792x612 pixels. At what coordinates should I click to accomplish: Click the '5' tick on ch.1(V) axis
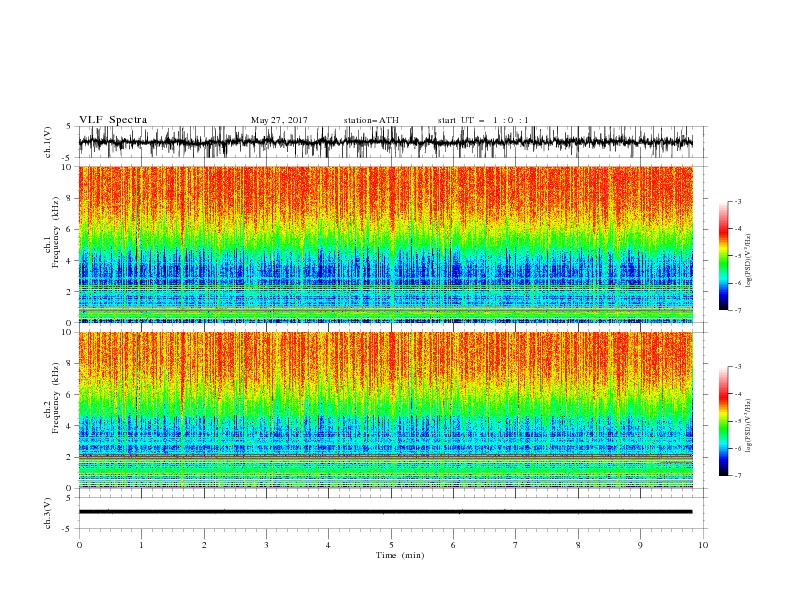69,126
